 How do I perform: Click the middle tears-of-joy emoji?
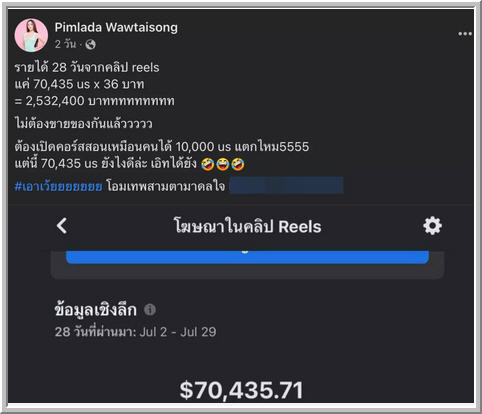[x=222, y=164]
